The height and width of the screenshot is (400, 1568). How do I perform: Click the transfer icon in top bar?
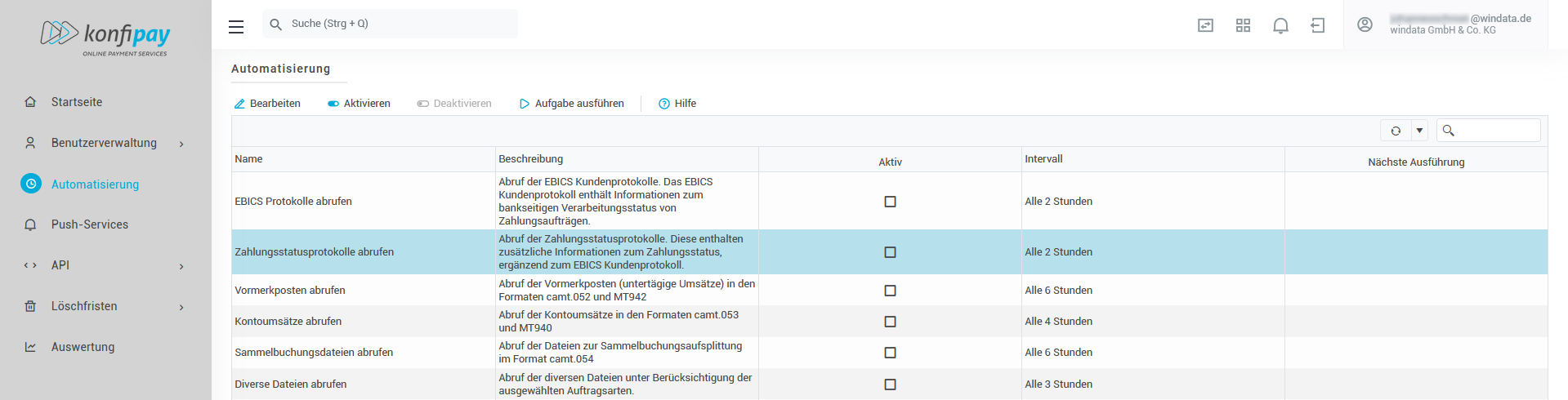point(1205,25)
